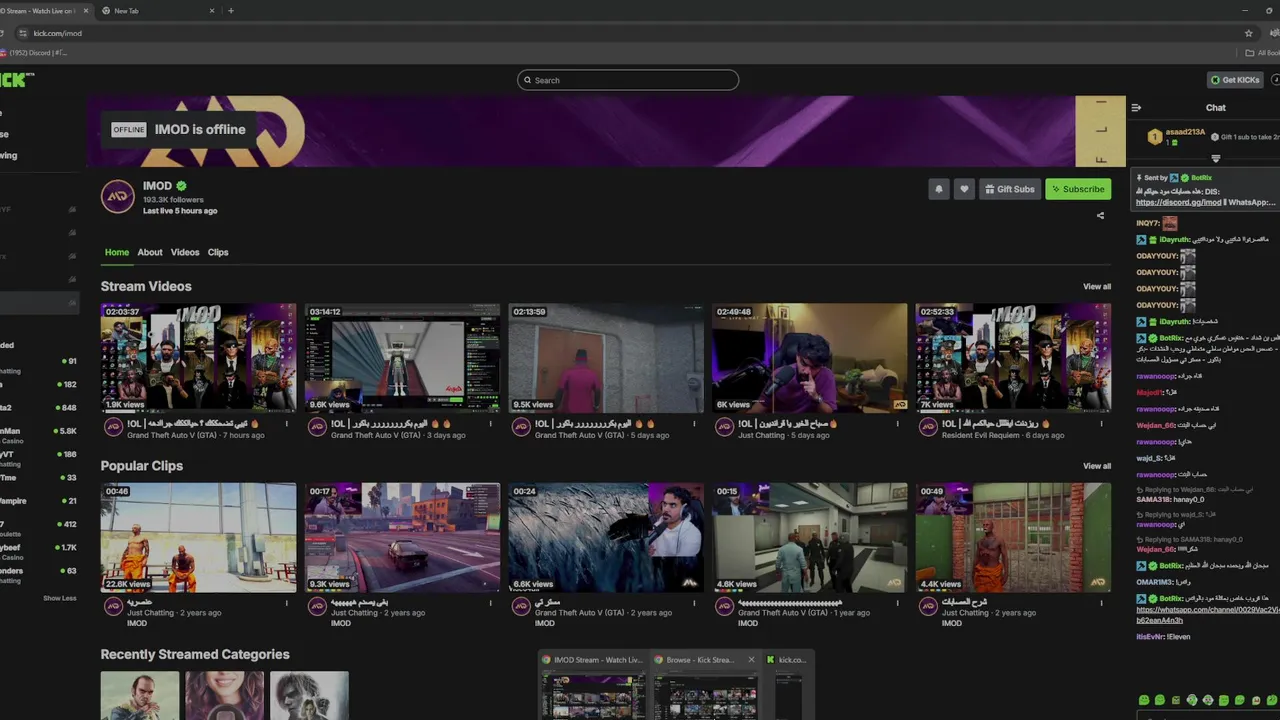Expand the pinned message chevron in chat
This screenshot has height=720, width=1280.
tap(1216, 158)
